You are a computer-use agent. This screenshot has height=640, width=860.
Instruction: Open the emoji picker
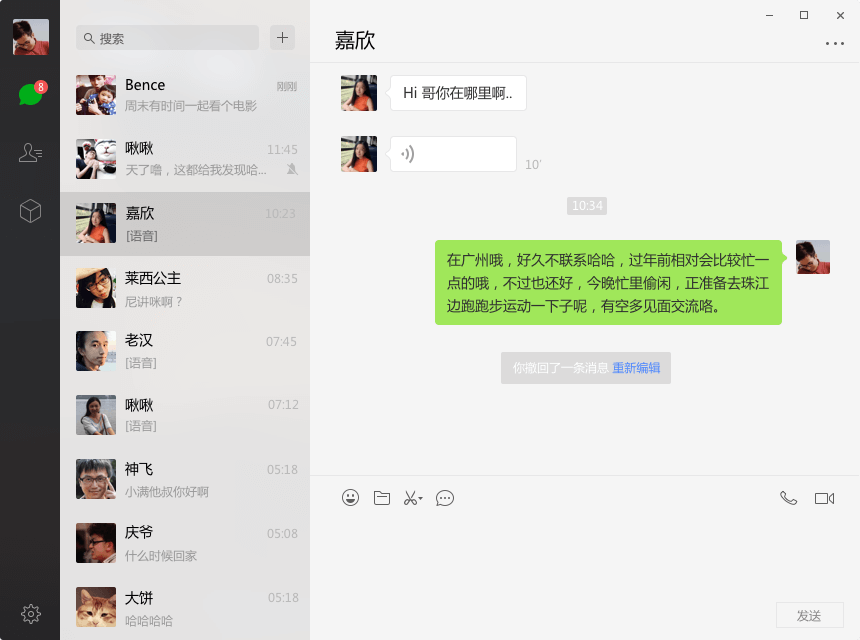(x=350, y=497)
